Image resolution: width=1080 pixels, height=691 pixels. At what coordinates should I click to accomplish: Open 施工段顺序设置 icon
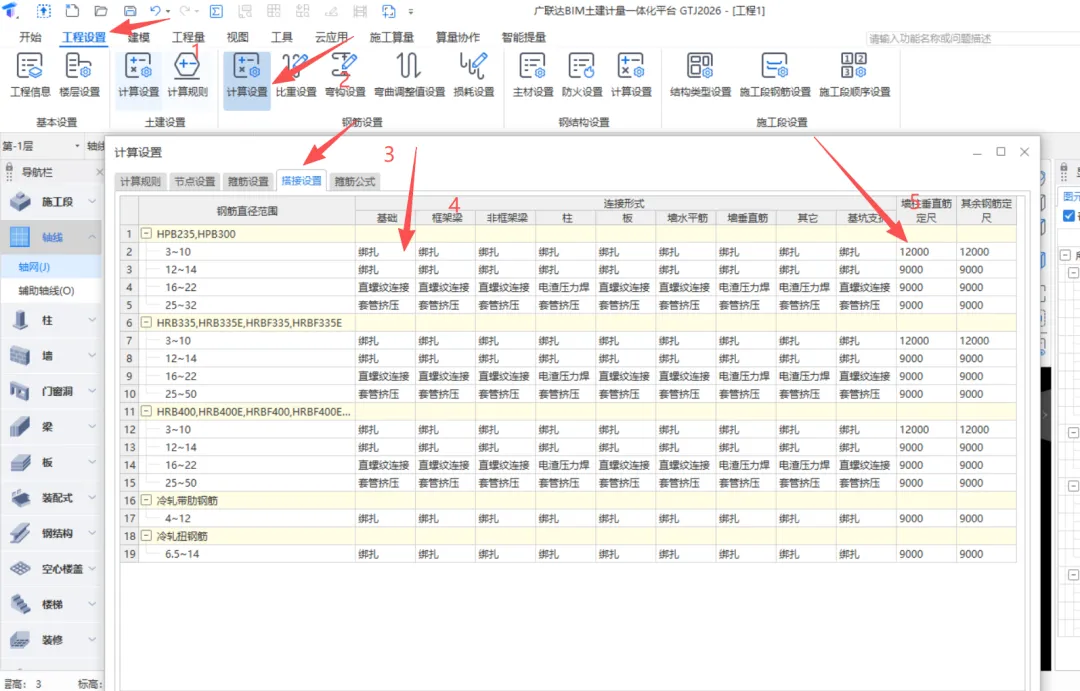click(855, 75)
